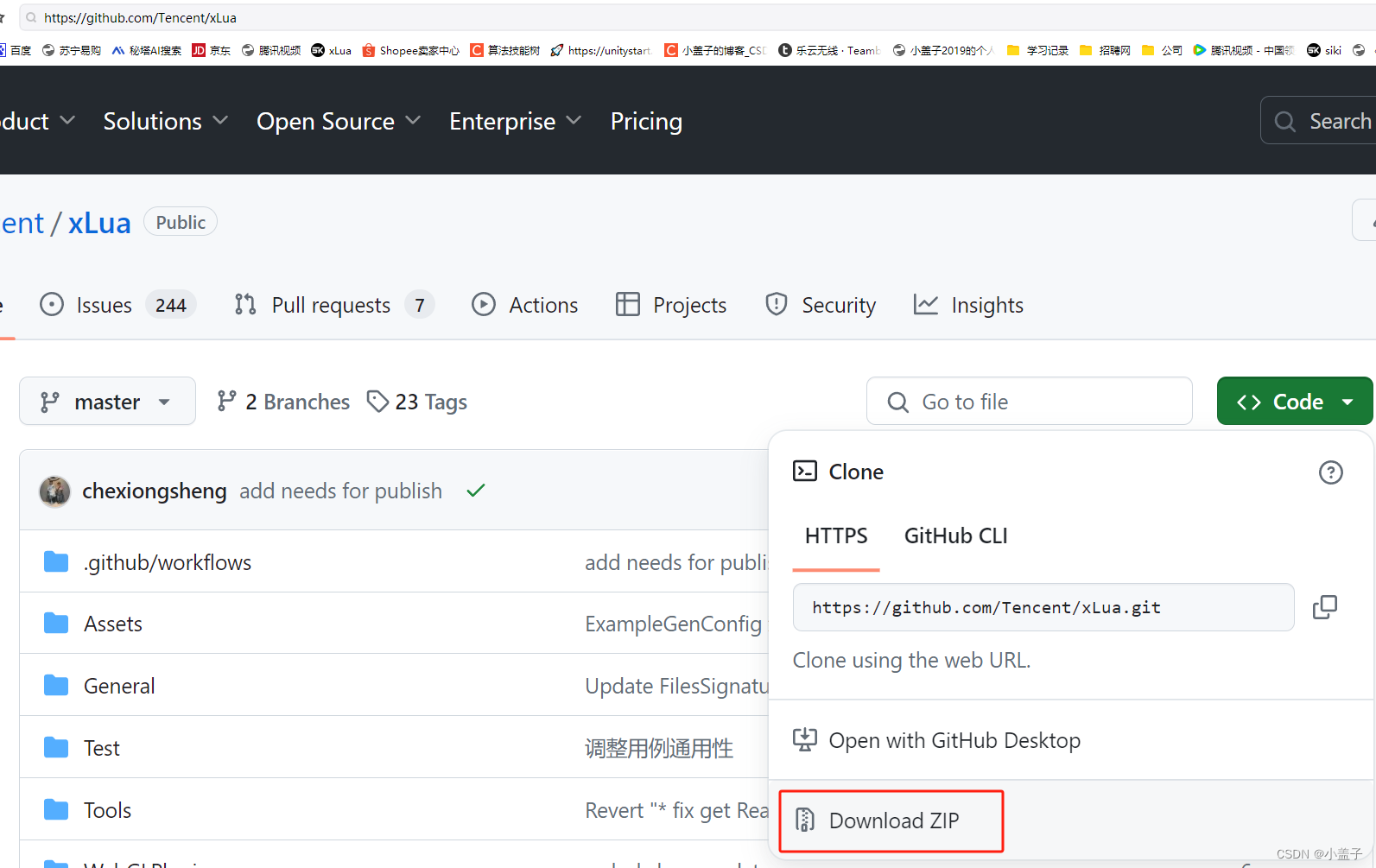Open the Actions tab

(x=525, y=305)
